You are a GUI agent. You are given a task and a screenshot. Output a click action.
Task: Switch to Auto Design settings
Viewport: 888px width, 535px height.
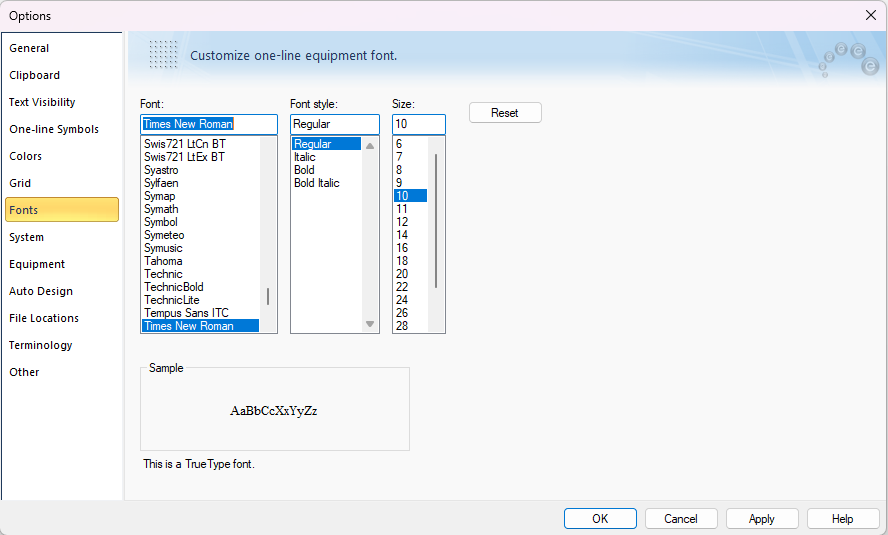pyautogui.click(x=62, y=291)
